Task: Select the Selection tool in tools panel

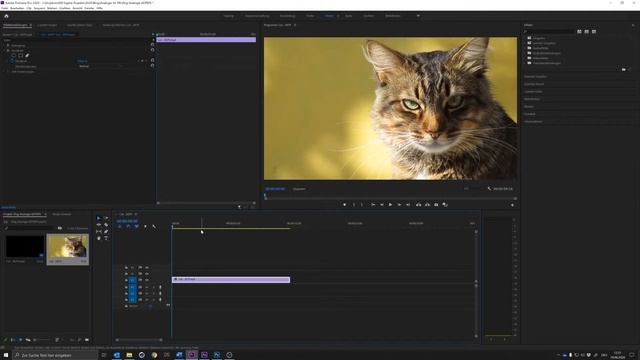Action: coord(98,218)
